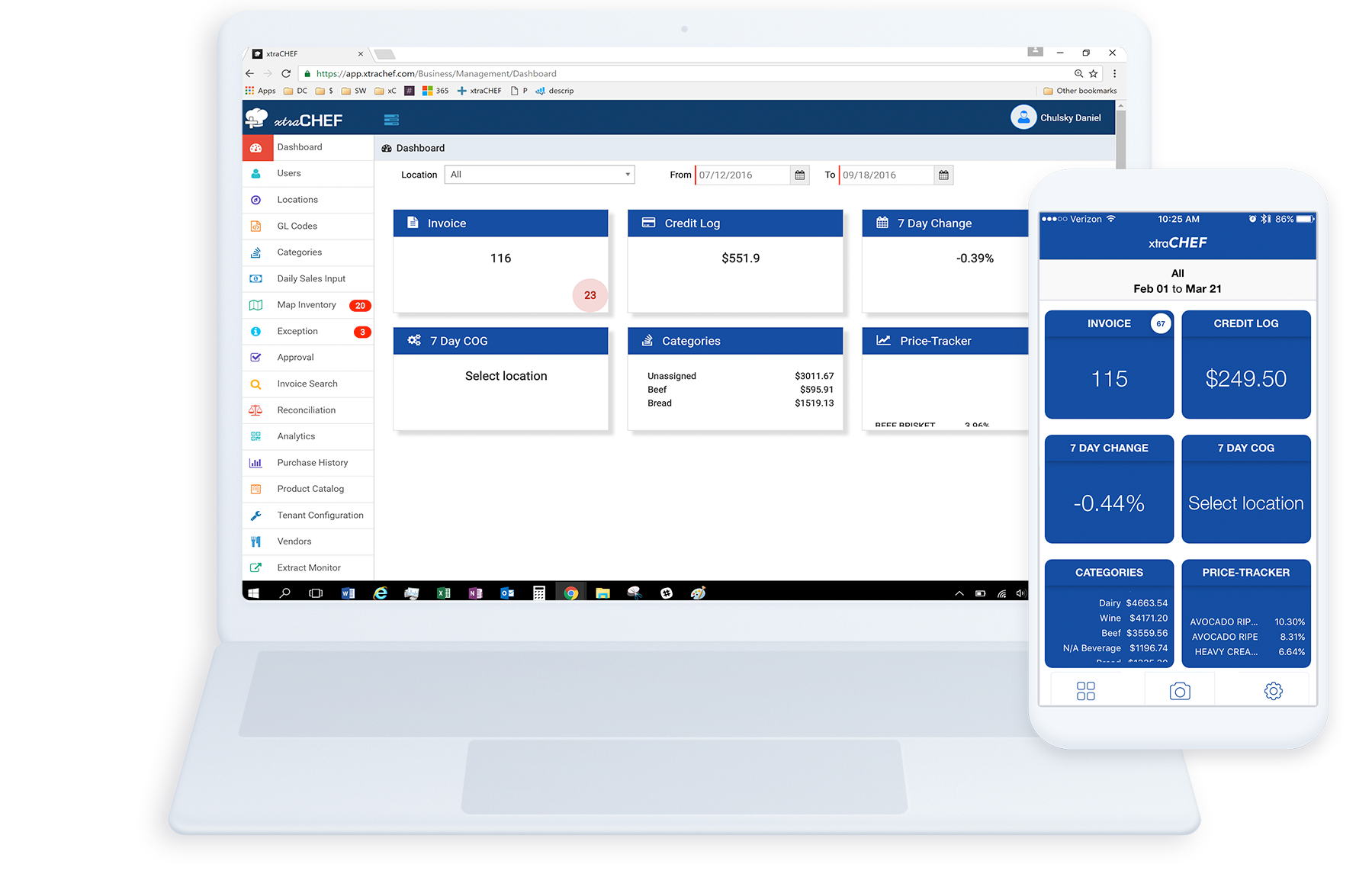Click the Extract Monitor icon
Screen dimensions: 1372x877
(x=256, y=568)
